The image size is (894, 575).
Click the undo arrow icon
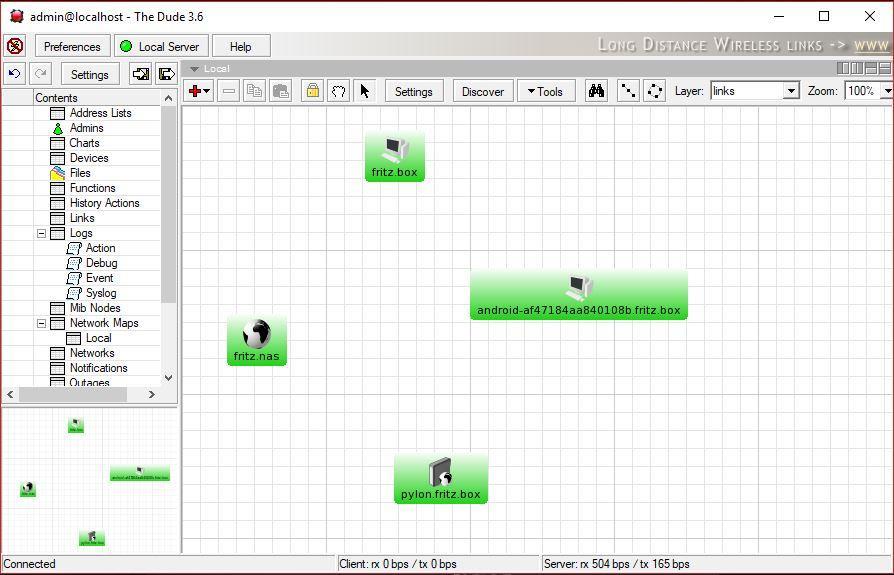pyautogui.click(x=15, y=74)
